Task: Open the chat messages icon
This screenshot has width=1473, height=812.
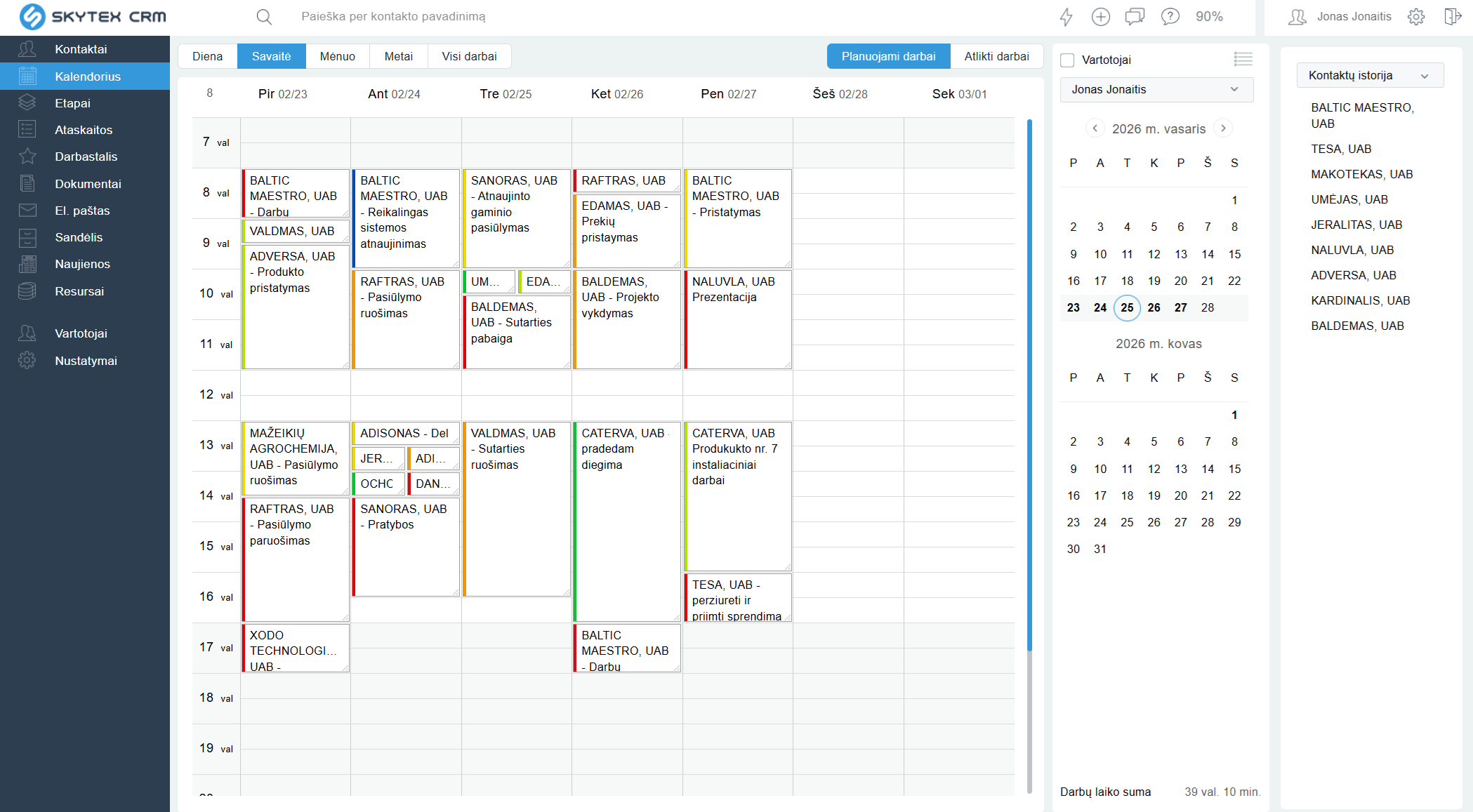Action: (1135, 17)
